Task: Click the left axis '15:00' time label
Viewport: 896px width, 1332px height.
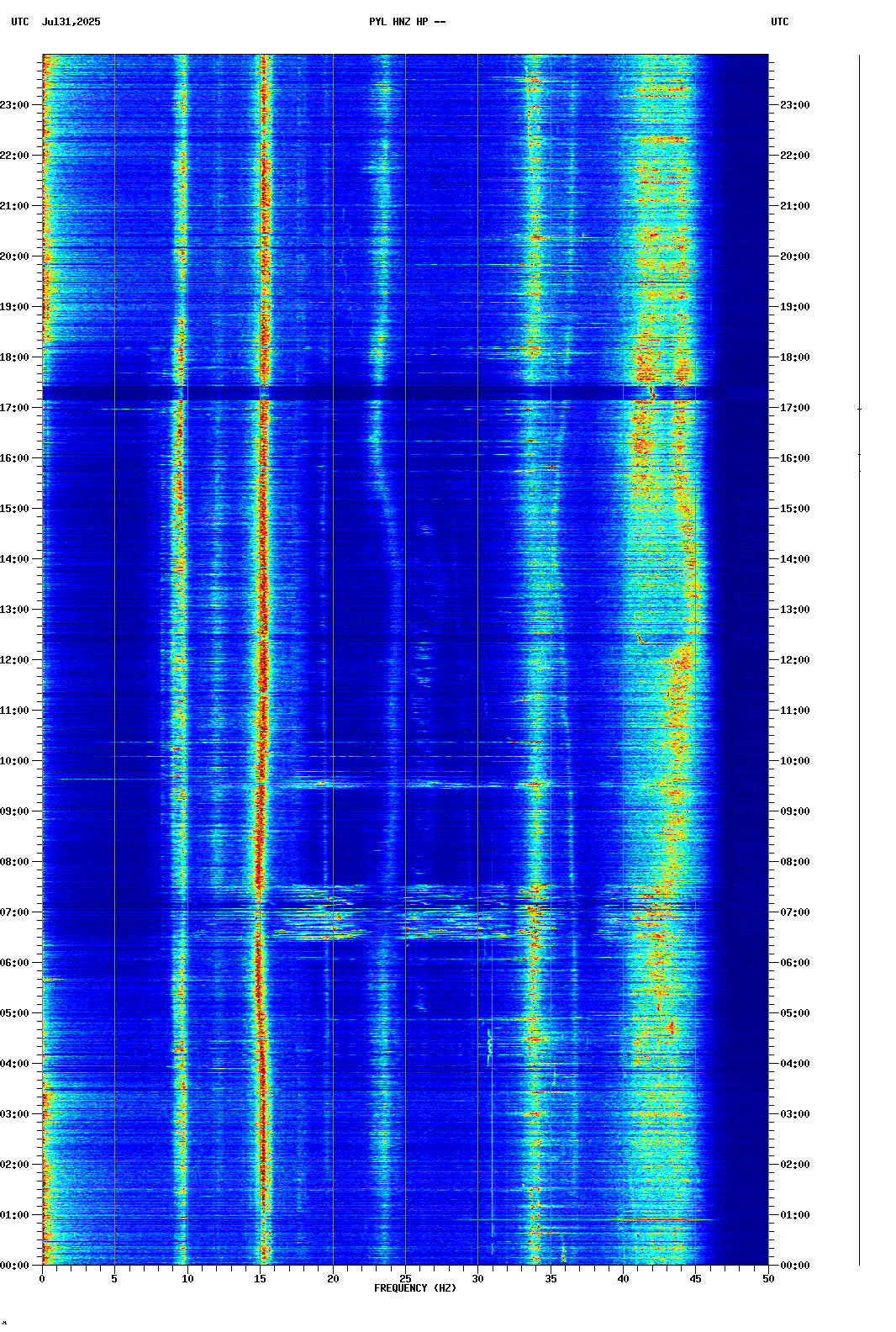Action: [x=14, y=509]
